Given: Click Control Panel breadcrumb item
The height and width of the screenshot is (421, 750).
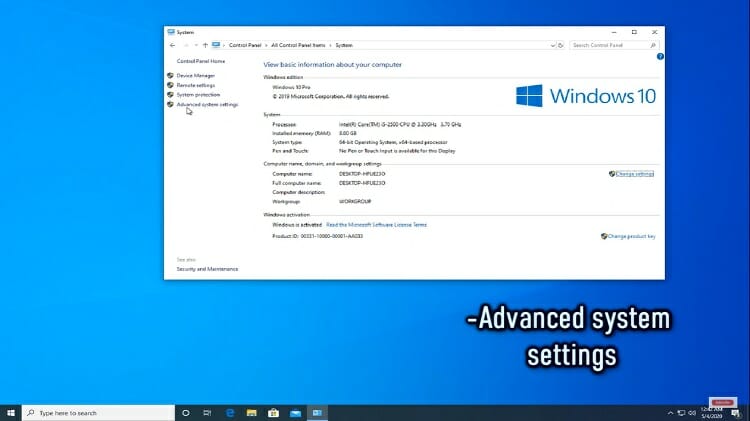Looking at the screenshot, I should coord(245,45).
